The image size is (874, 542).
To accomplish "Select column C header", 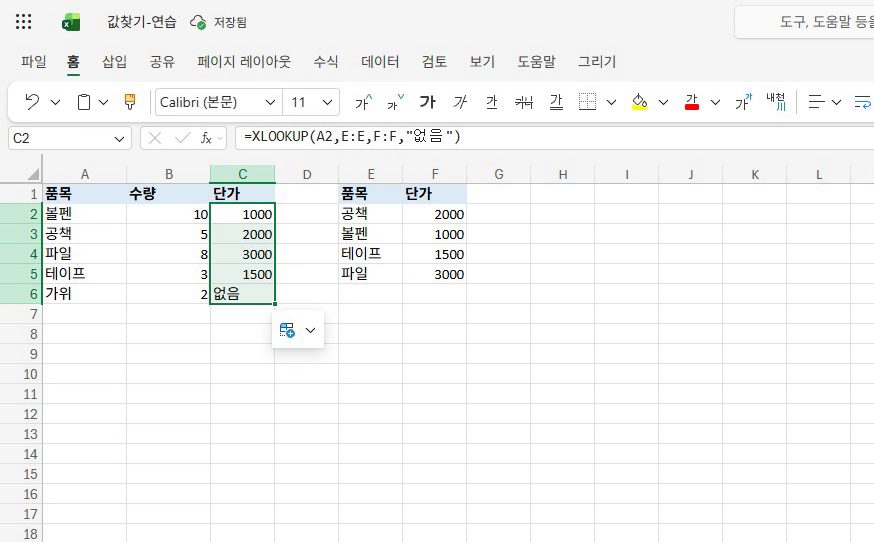I will [242, 174].
